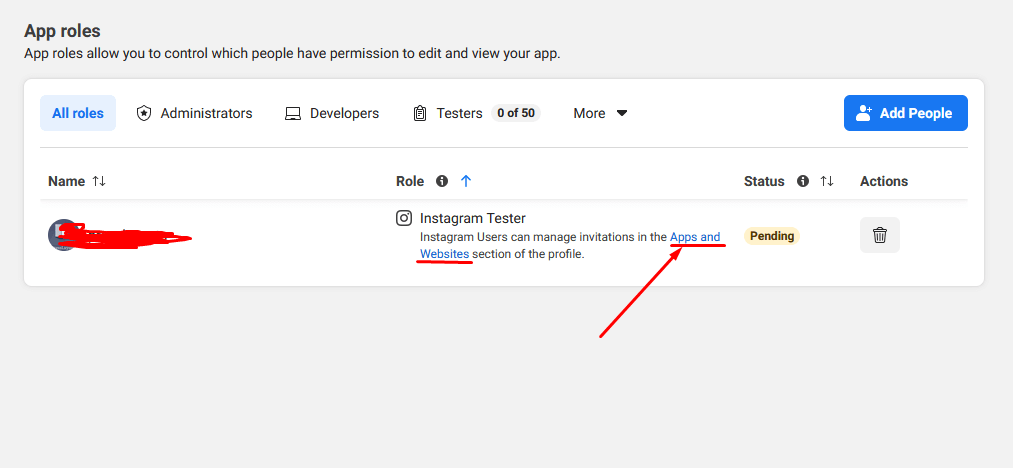The image size is (1013, 468).
Task: Select the All roles tab
Action: point(78,113)
